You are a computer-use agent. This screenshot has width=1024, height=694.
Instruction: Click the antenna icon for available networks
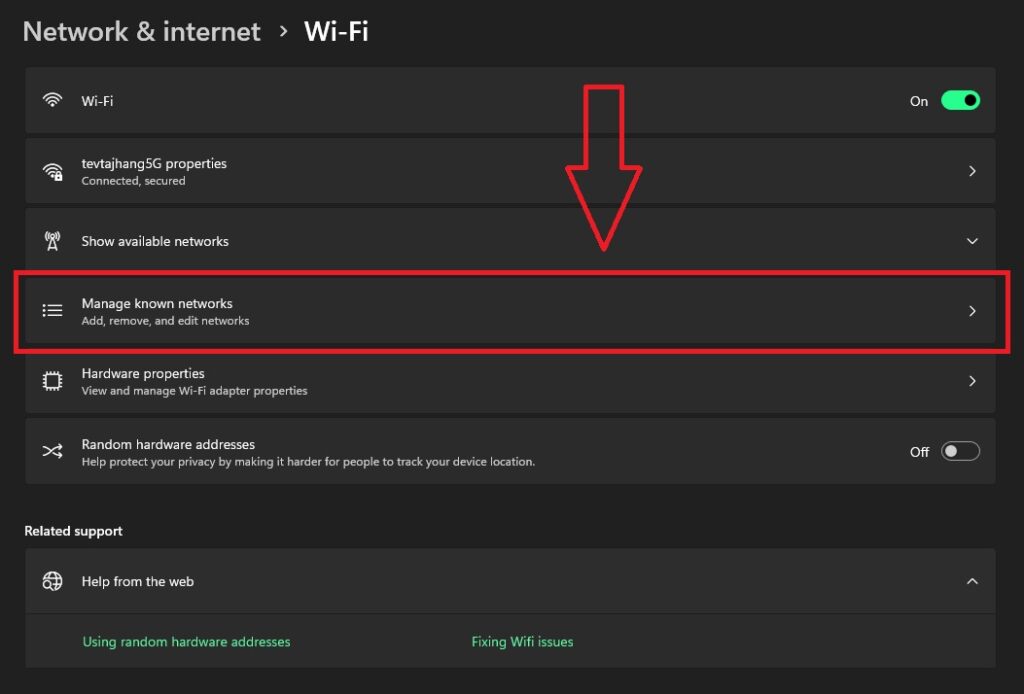point(52,241)
